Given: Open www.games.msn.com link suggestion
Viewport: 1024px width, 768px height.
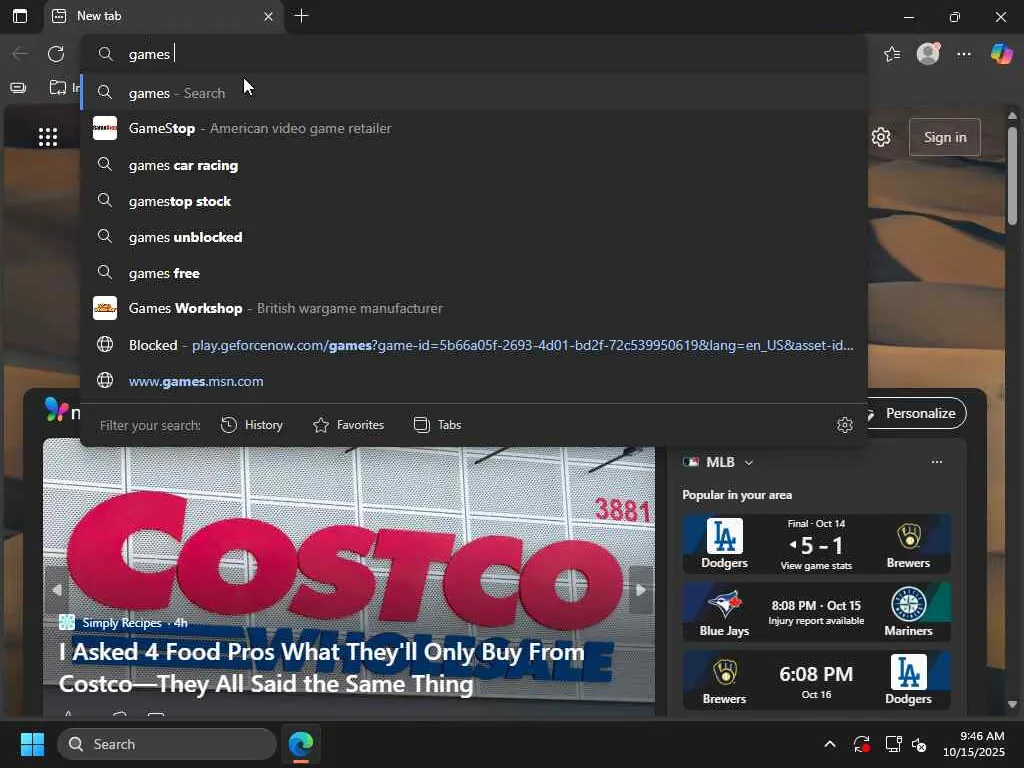Looking at the screenshot, I should click(474, 381).
